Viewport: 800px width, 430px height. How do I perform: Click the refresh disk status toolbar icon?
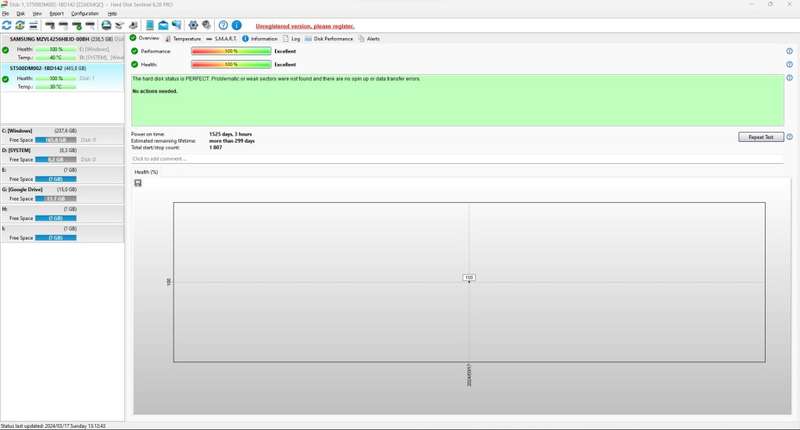click(x=7, y=25)
